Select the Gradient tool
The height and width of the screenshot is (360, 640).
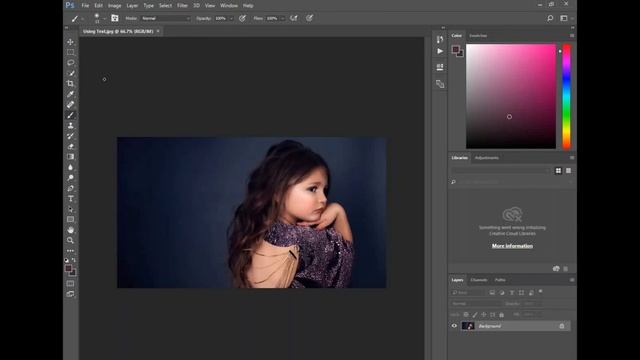coord(70,157)
